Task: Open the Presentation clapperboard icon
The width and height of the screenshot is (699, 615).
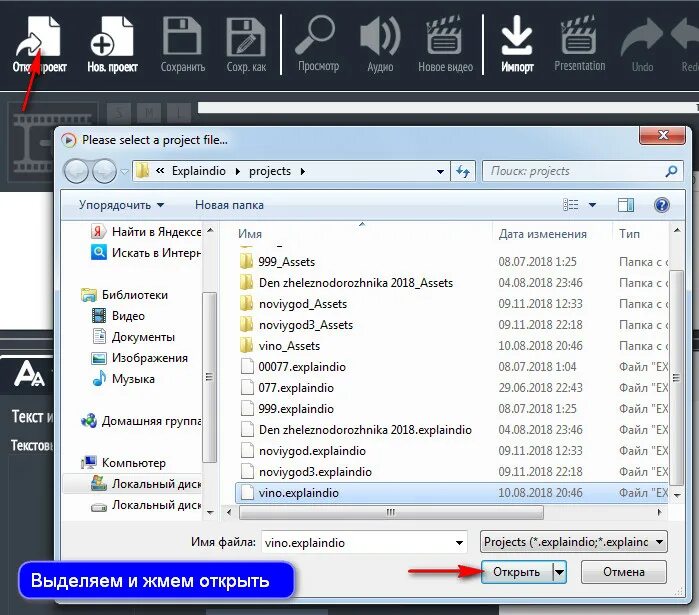Action: 579,36
